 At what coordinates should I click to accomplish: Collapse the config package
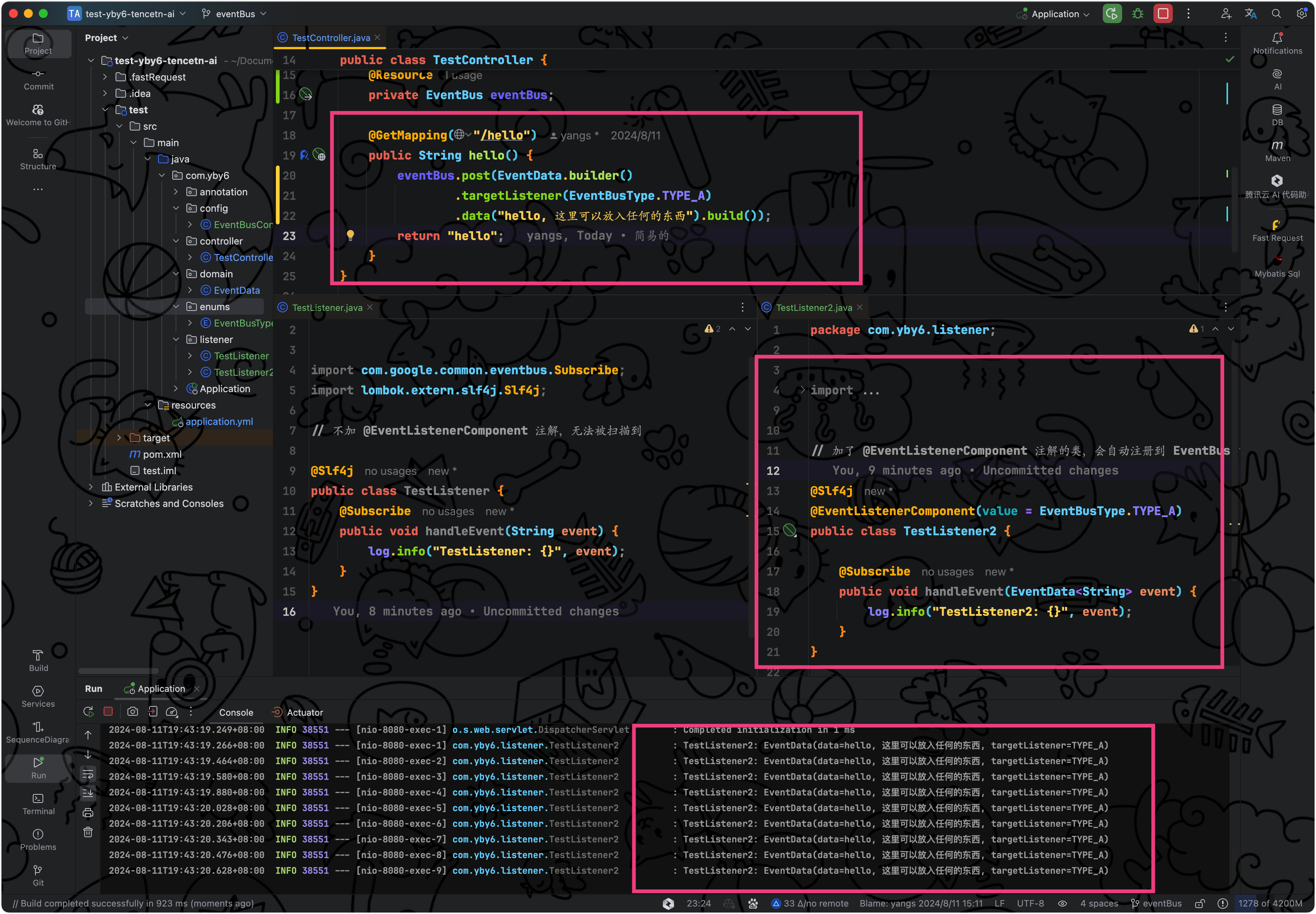[176, 208]
